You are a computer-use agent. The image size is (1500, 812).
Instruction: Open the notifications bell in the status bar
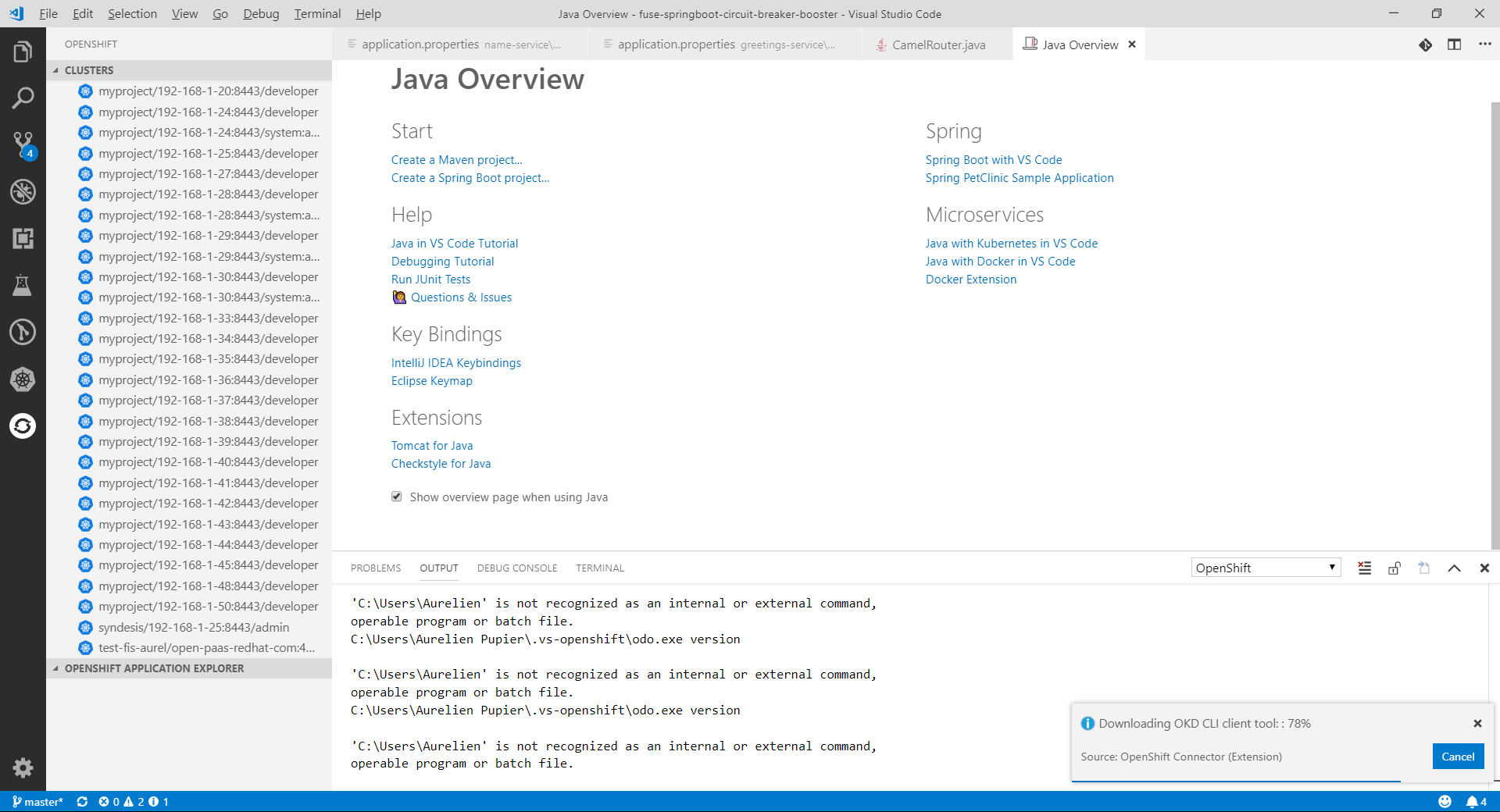[x=1473, y=802]
